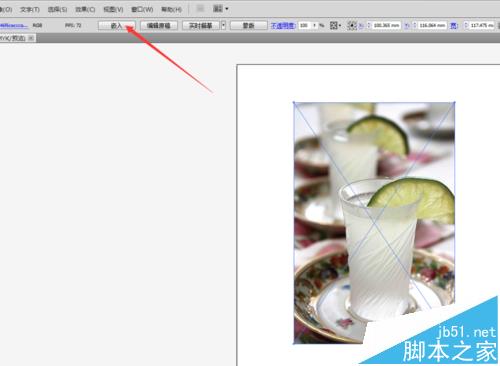The width and height of the screenshot is (500, 366).
Task: Open the 不透明度 opacity panel link
Action: pyautogui.click(x=283, y=25)
